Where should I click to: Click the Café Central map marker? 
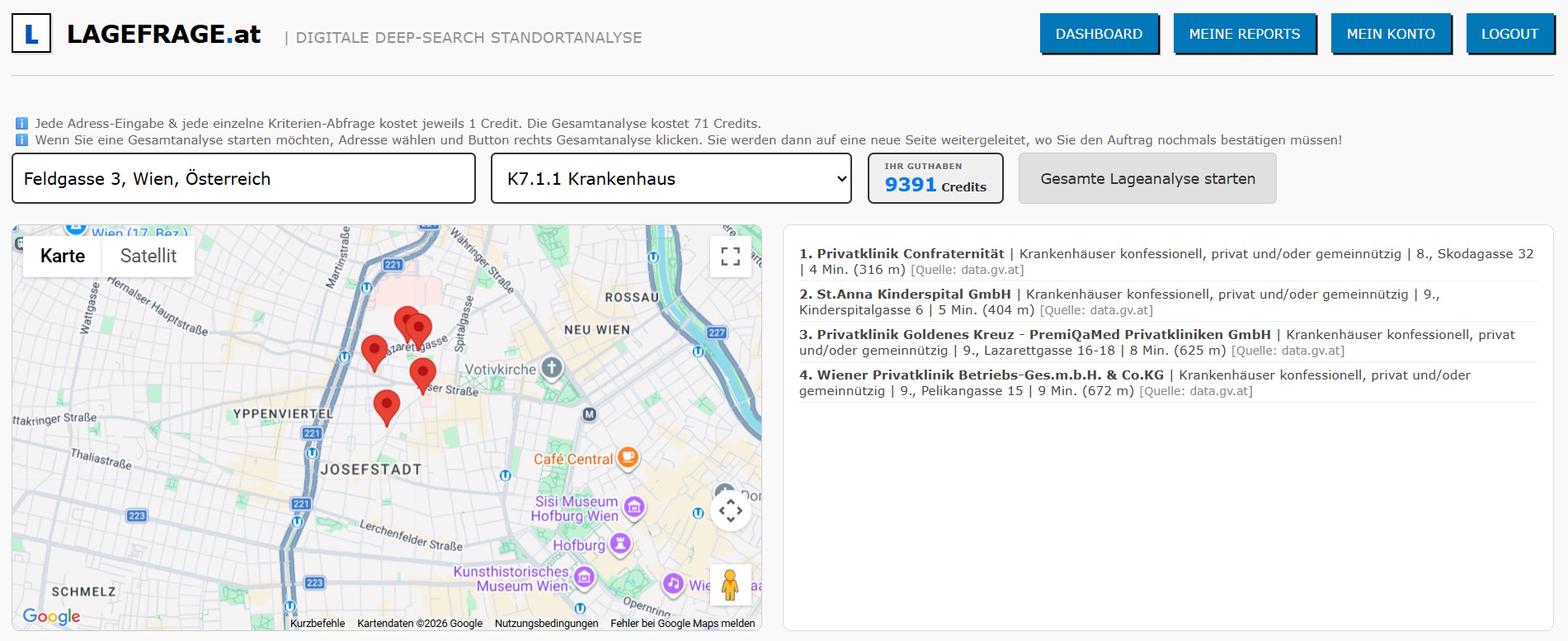point(628,457)
